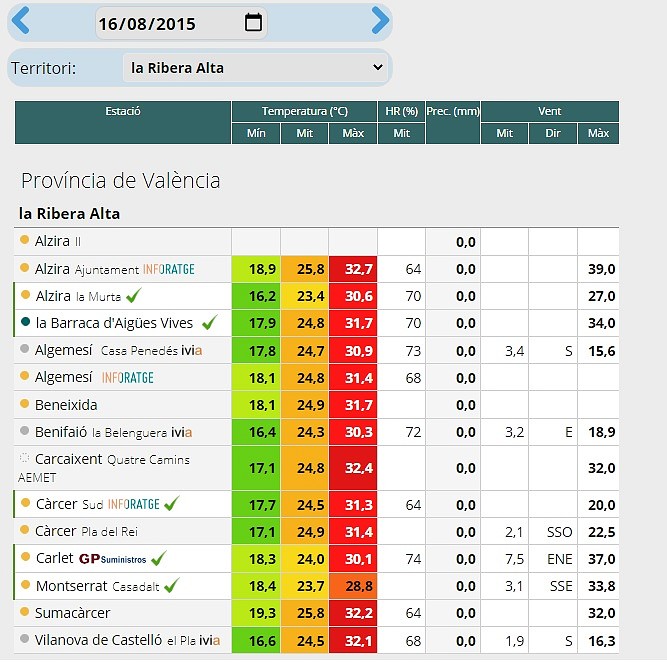
Task: Click INFORATGE logo in Càrcer Sud row
Action: pyautogui.click(x=134, y=504)
